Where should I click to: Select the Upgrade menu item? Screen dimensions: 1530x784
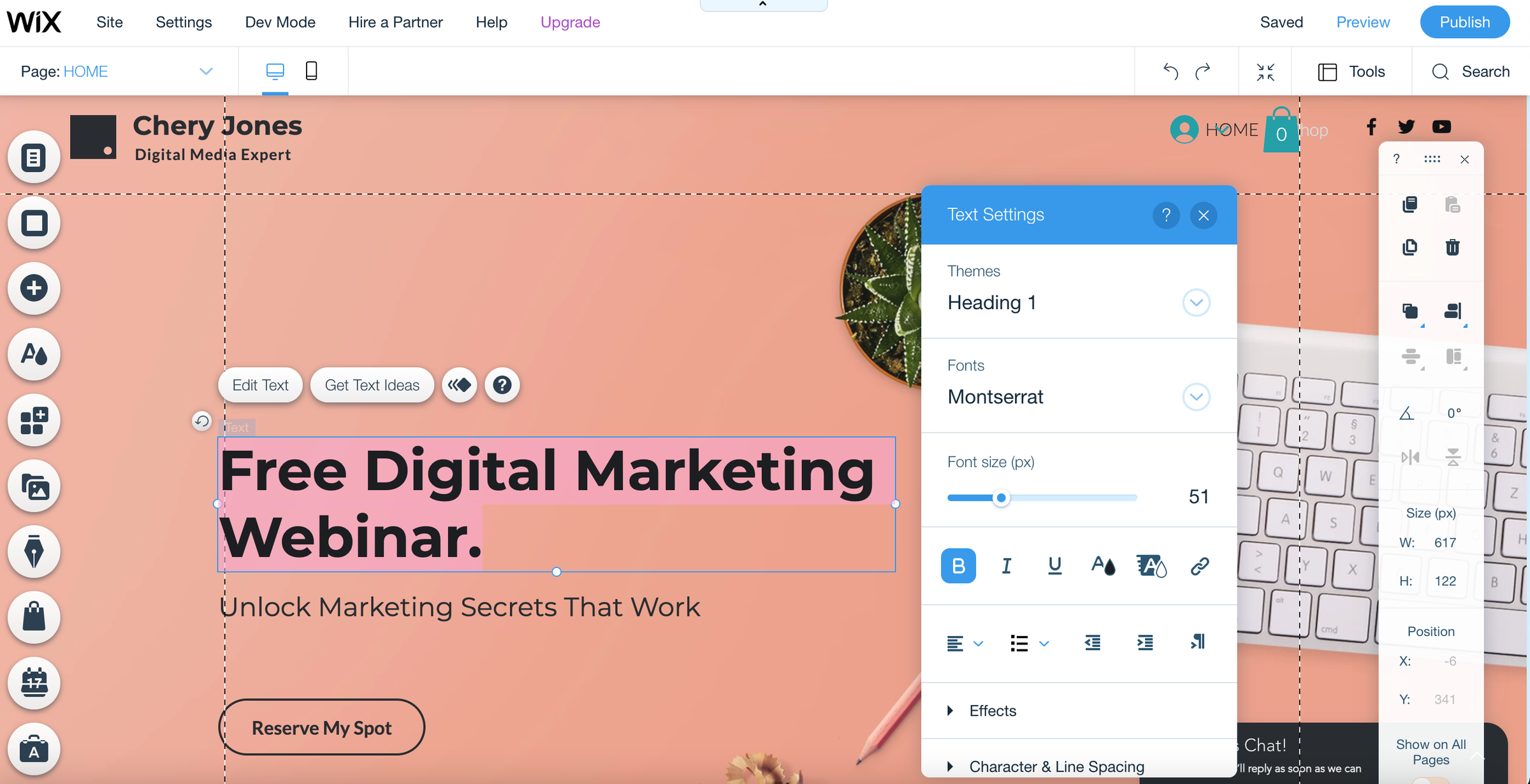point(570,22)
